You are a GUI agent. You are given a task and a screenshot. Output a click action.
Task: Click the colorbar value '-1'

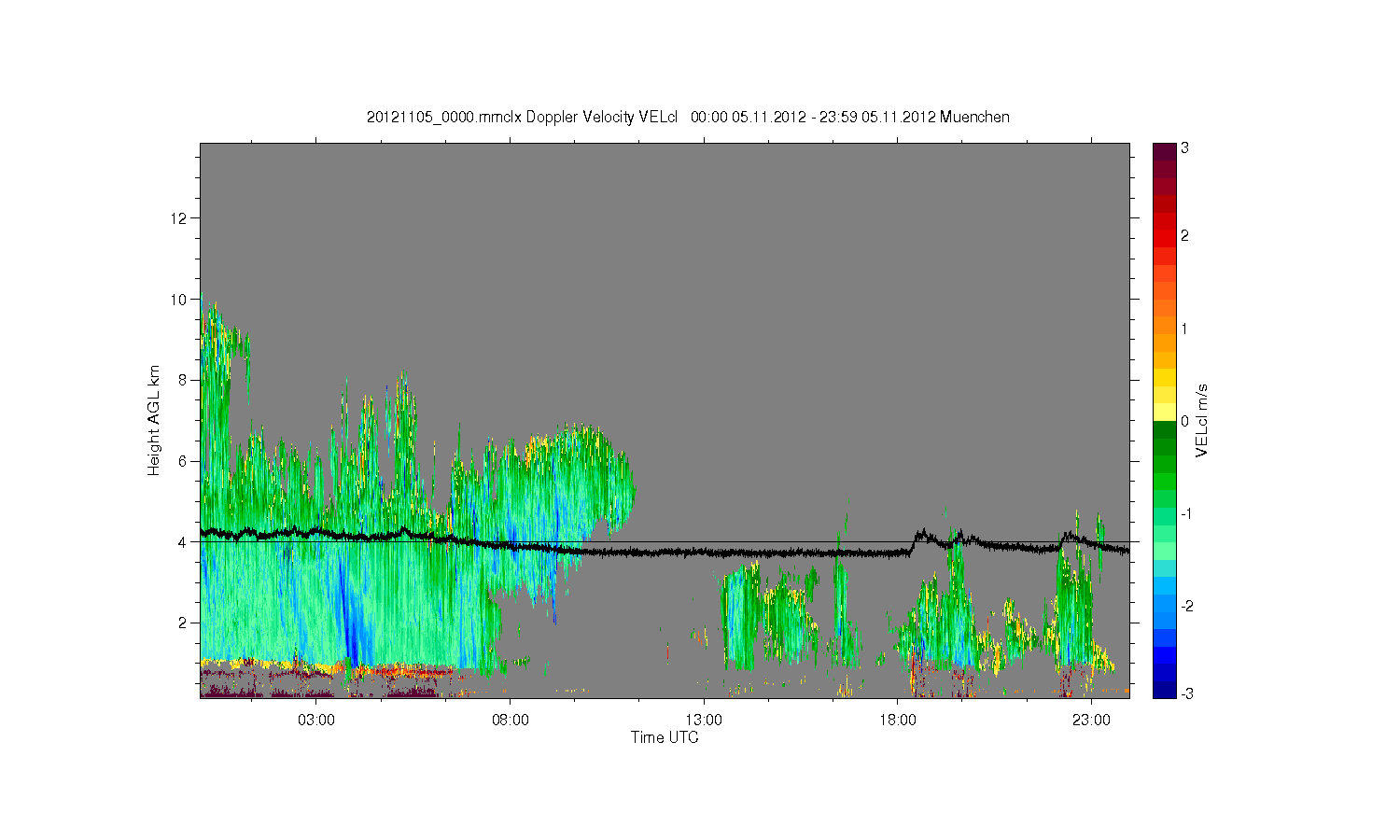point(1184,514)
